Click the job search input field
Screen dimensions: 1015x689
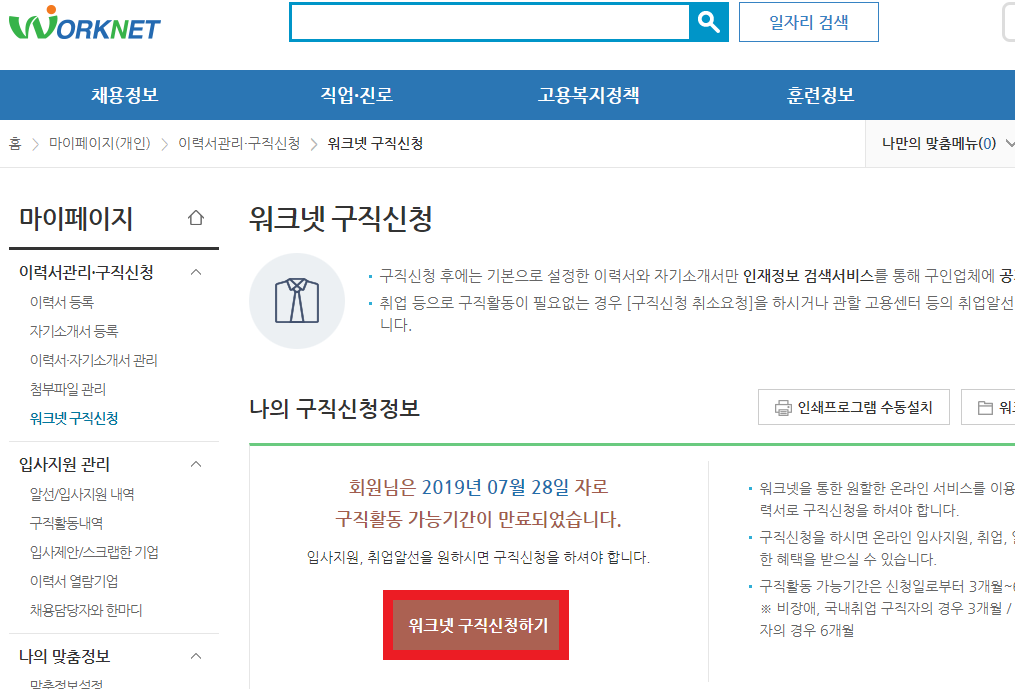click(490, 21)
